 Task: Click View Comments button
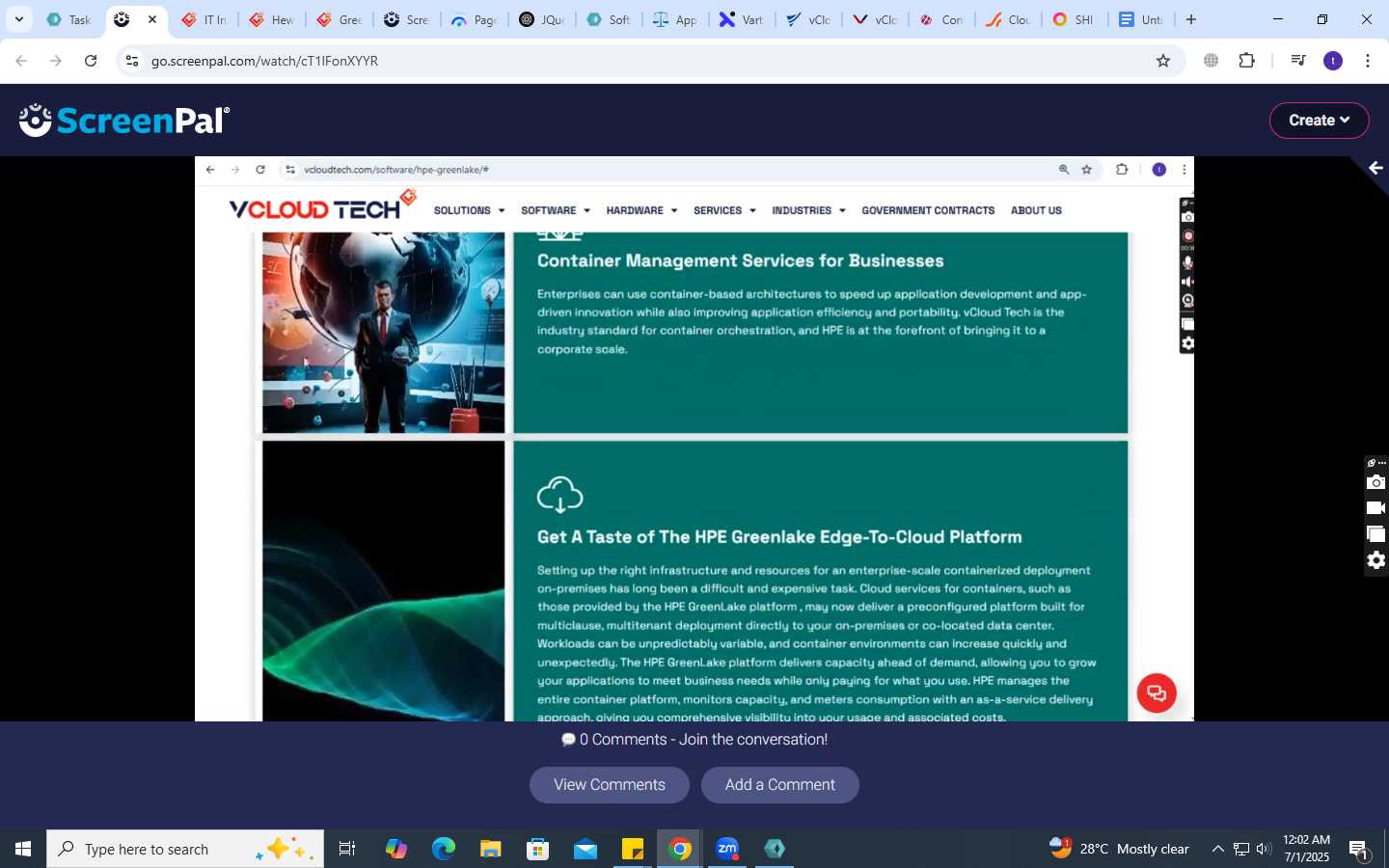[x=610, y=785]
